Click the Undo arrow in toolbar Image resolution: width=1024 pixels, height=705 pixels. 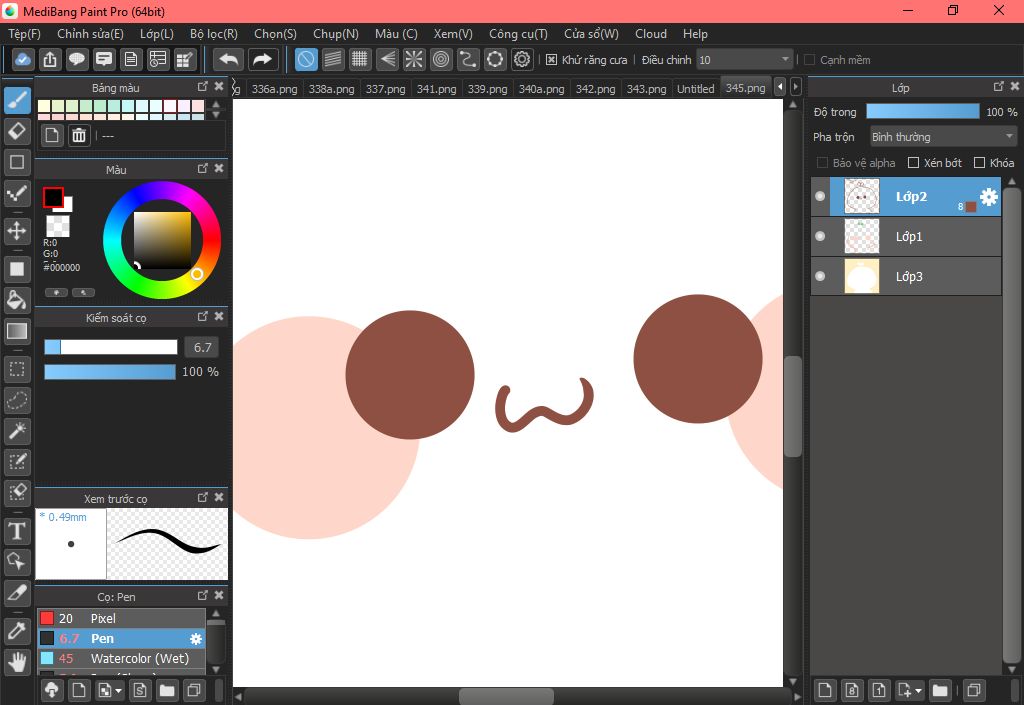229,59
